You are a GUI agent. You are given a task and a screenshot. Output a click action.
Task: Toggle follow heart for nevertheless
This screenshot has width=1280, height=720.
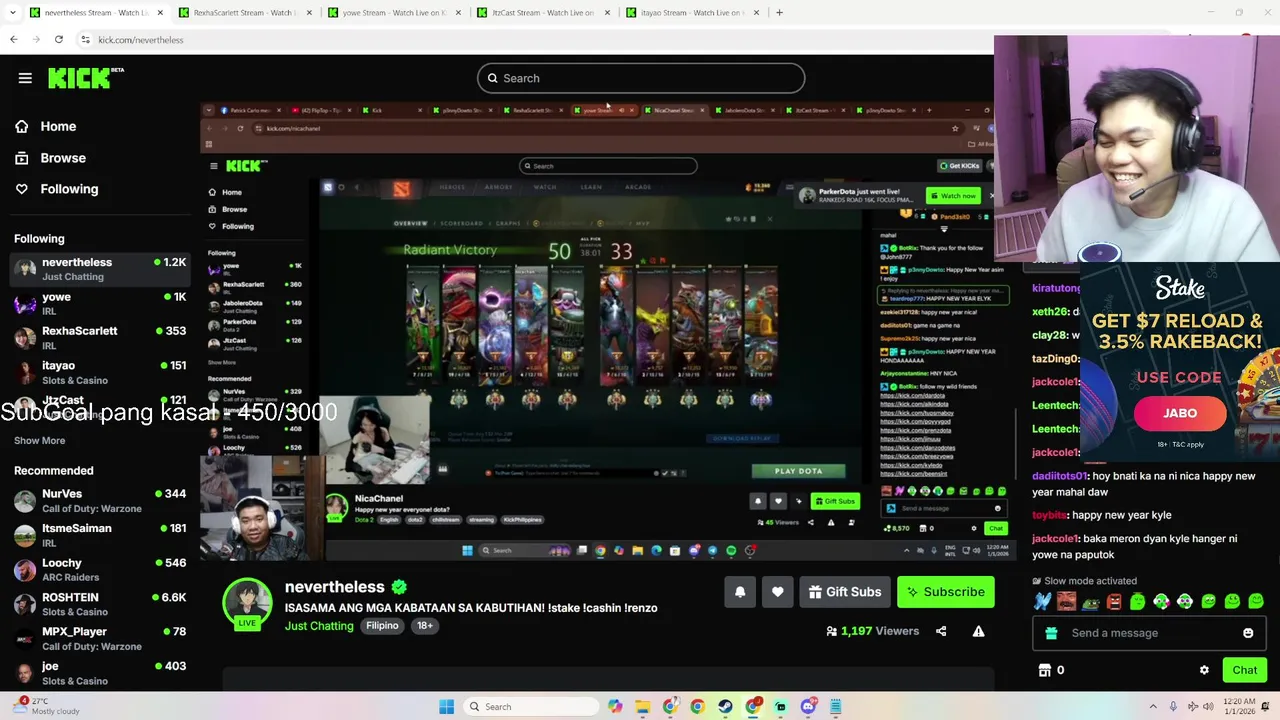point(777,592)
